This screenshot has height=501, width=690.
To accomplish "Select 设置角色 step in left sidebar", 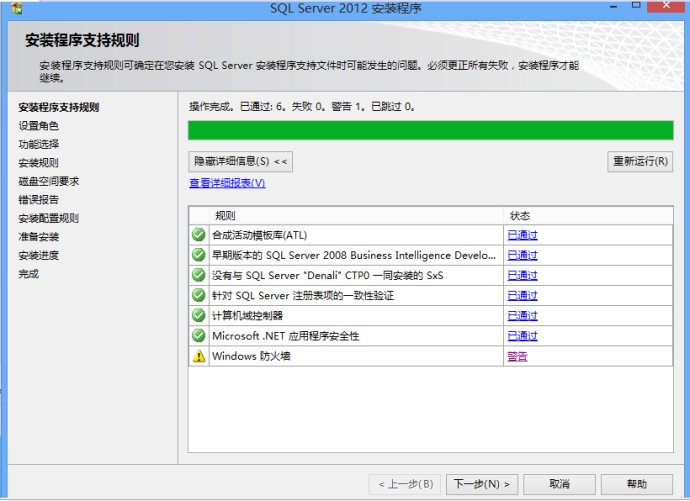I will [x=39, y=126].
